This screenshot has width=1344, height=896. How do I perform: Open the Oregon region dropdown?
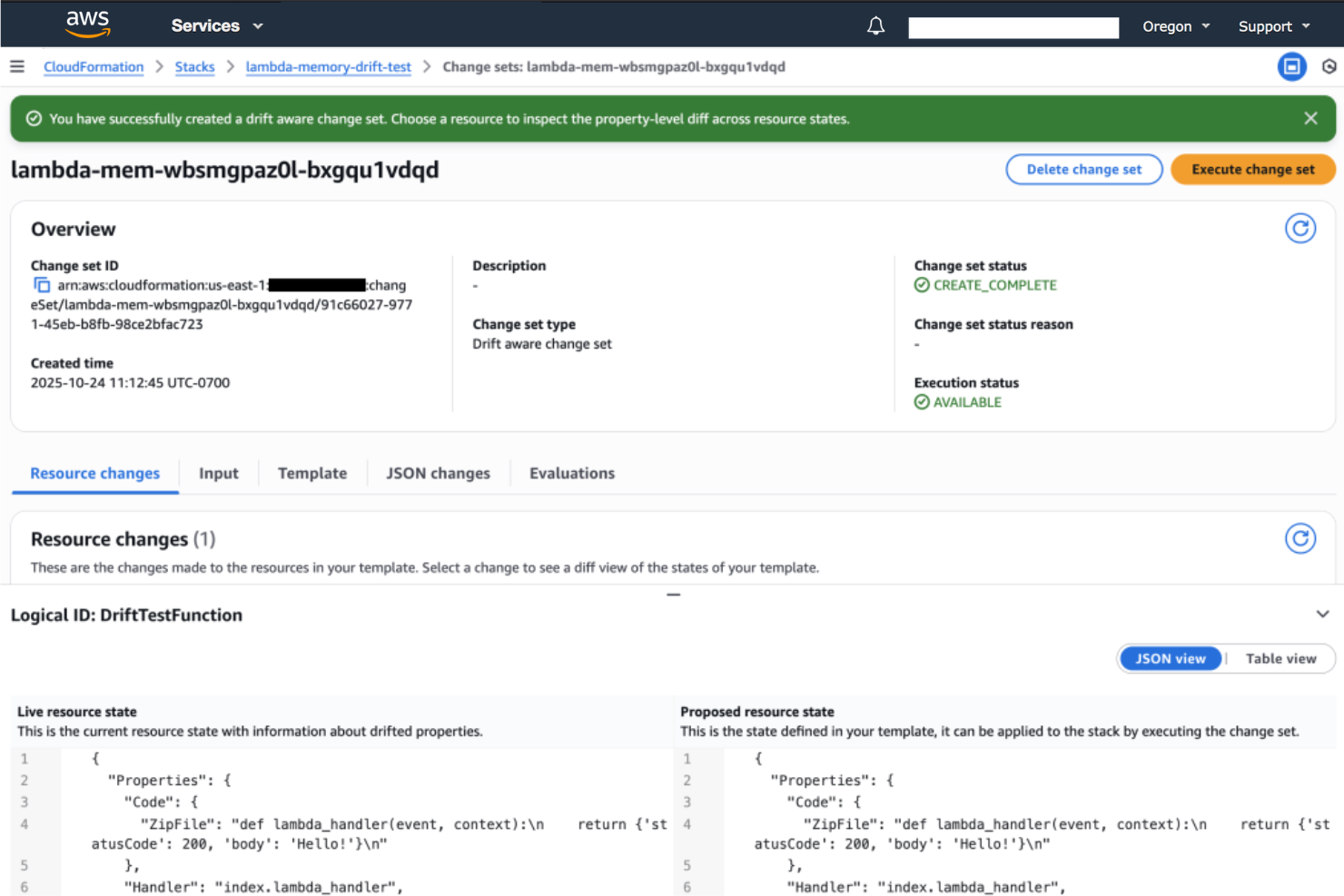pyautogui.click(x=1175, y=26)
